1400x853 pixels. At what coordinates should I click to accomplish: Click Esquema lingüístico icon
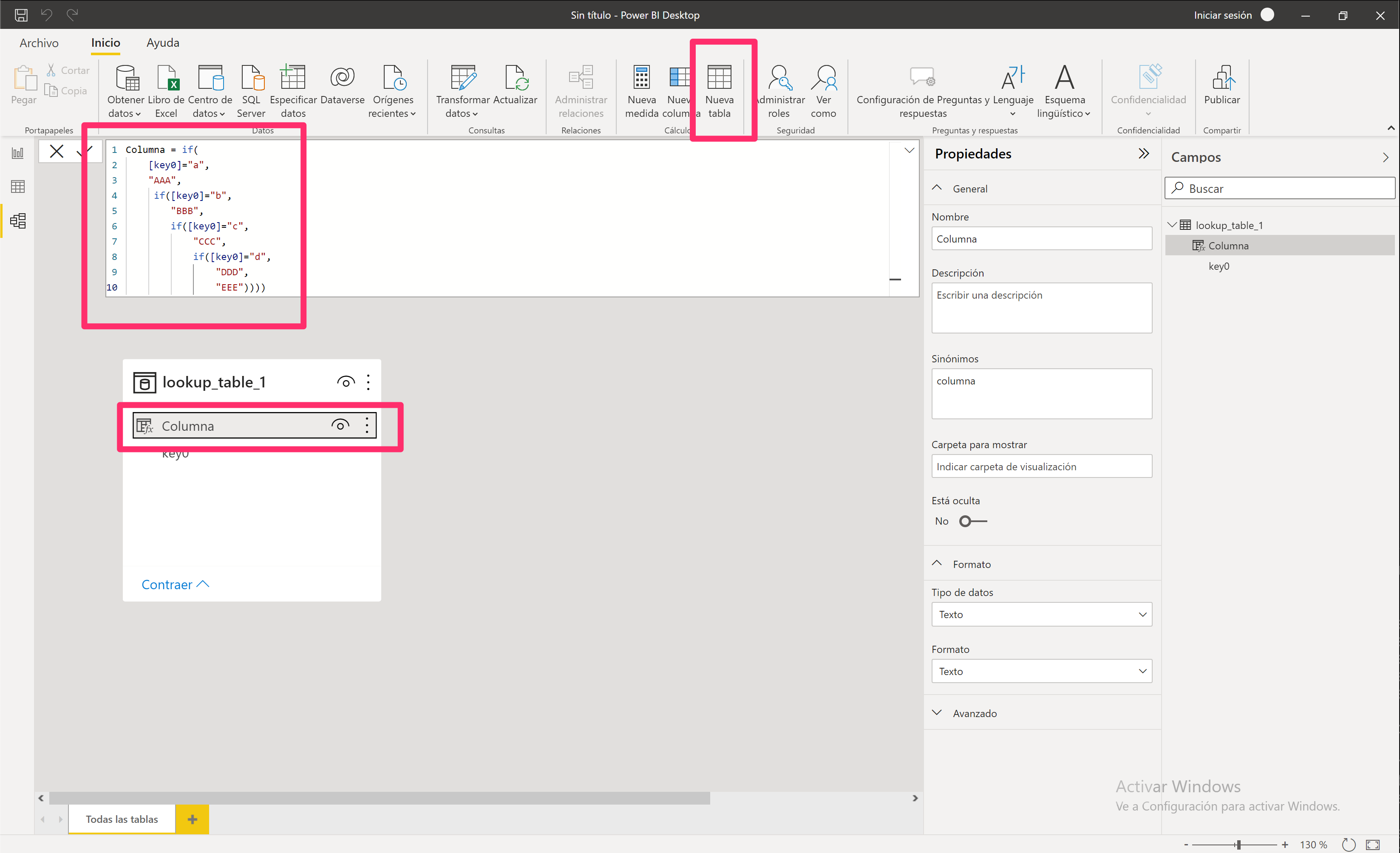point(1064,78)
